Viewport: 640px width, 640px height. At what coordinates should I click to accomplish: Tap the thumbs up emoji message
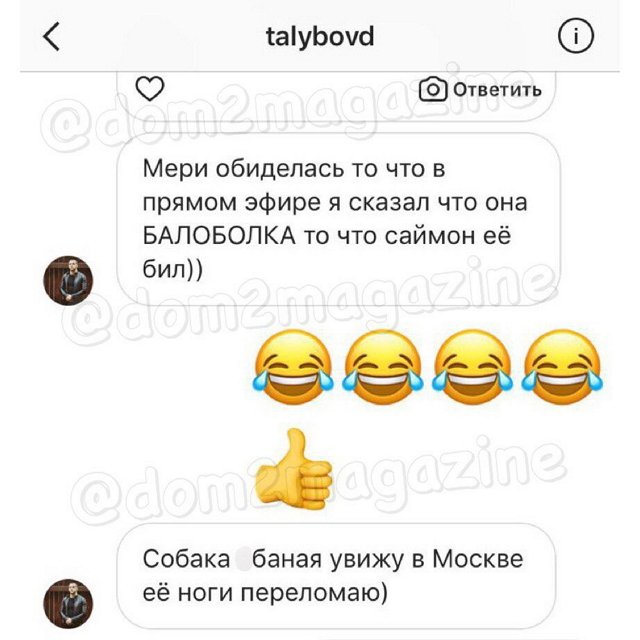pyautogui.click(x=293, y=469)
